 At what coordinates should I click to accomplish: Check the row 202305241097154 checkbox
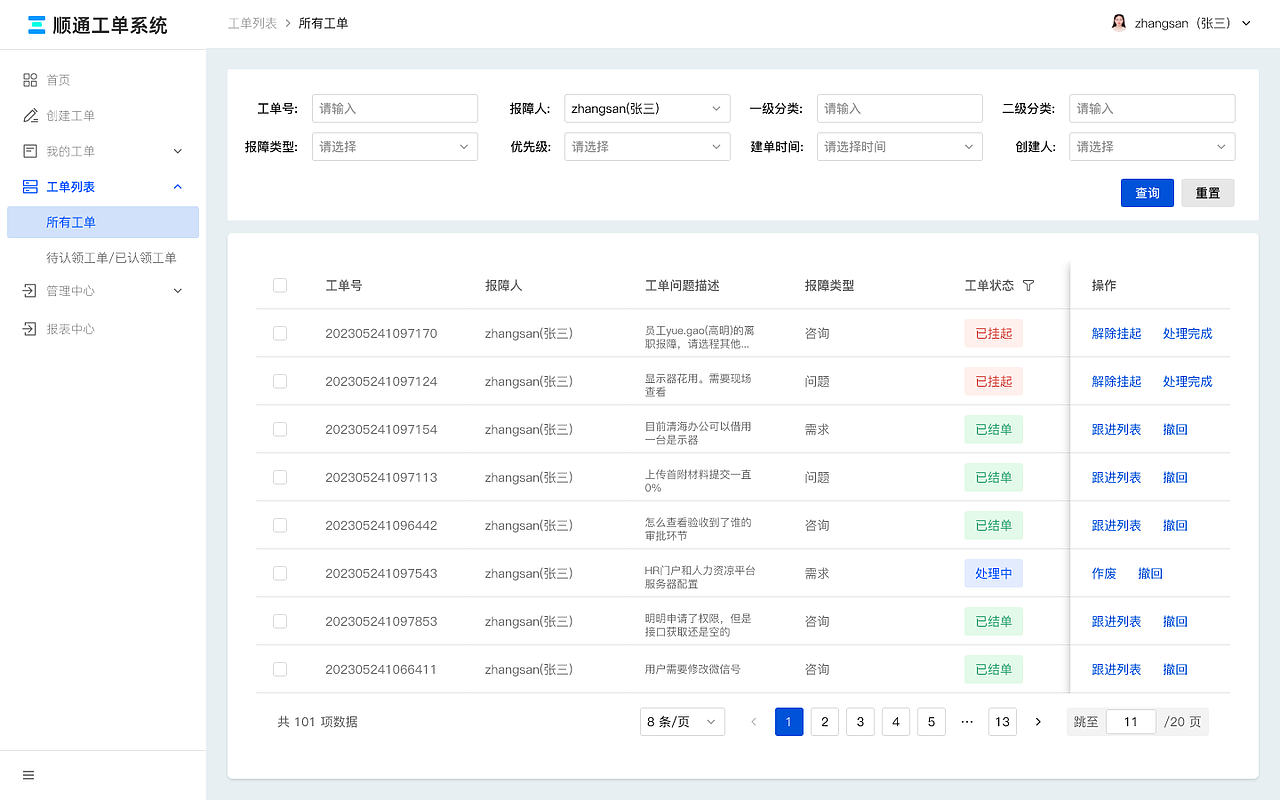tap(280, 430)
